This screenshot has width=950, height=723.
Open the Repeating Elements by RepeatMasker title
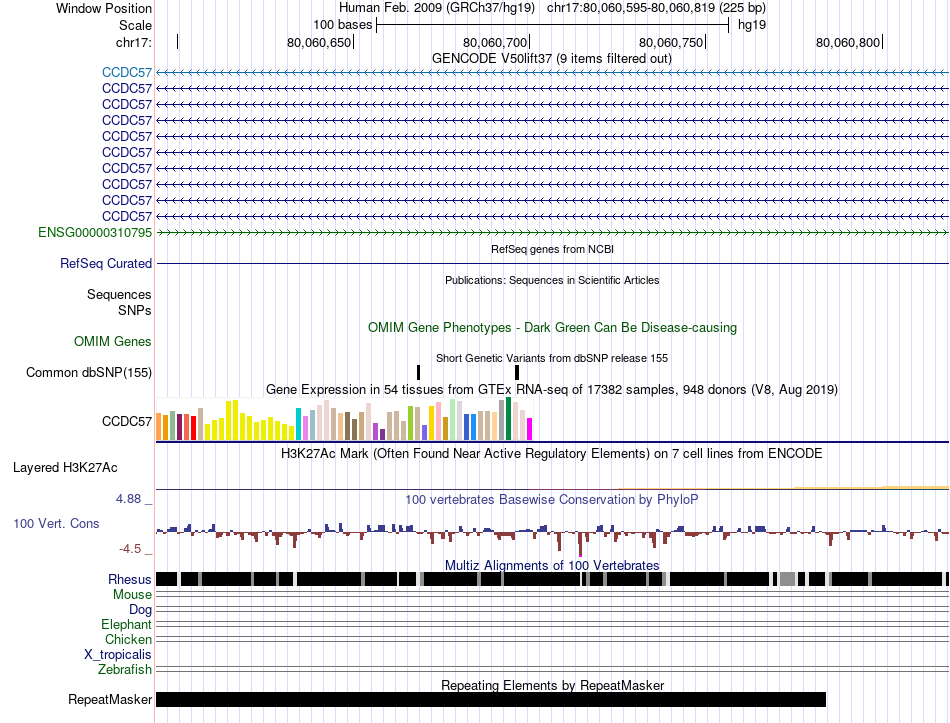coord(552,685)
